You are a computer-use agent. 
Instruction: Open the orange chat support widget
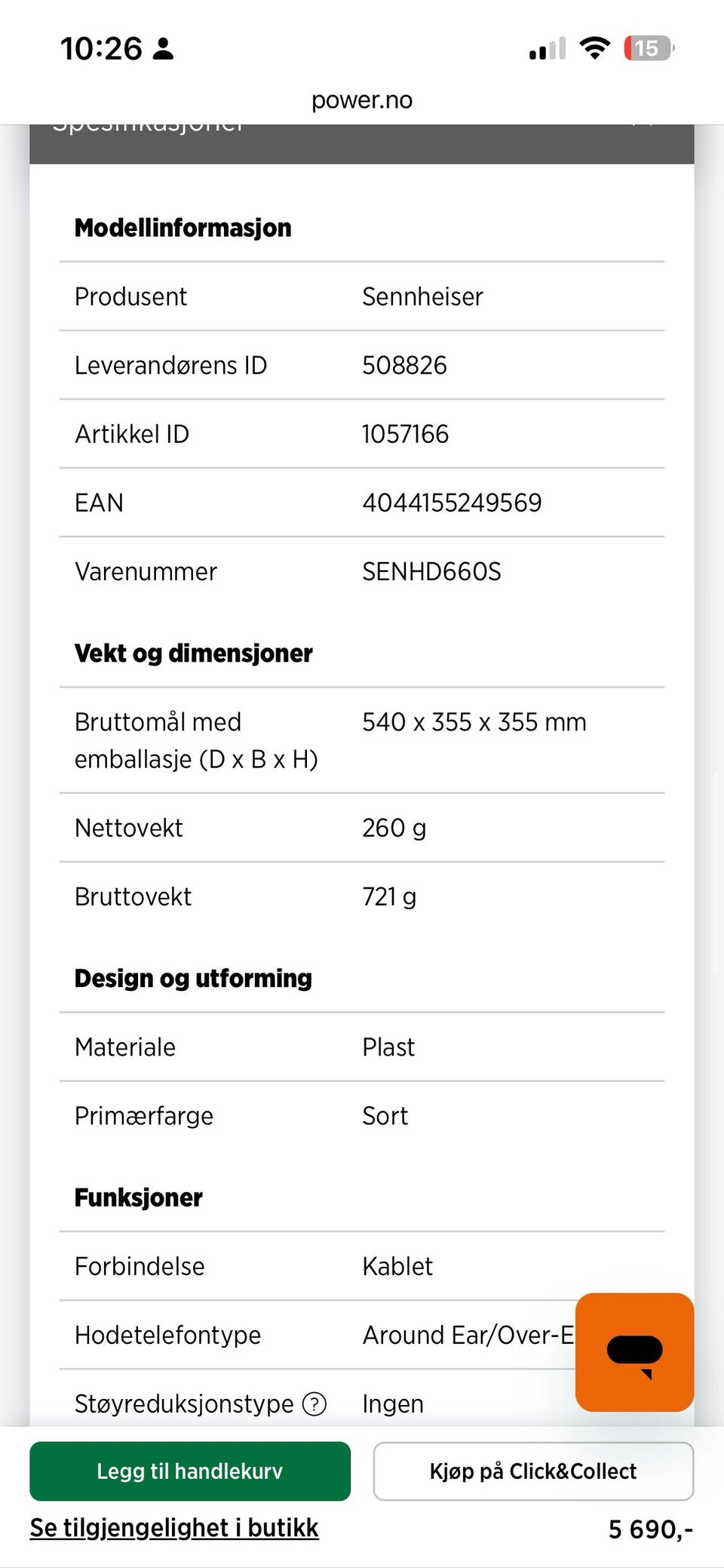tap(634, 1351)
